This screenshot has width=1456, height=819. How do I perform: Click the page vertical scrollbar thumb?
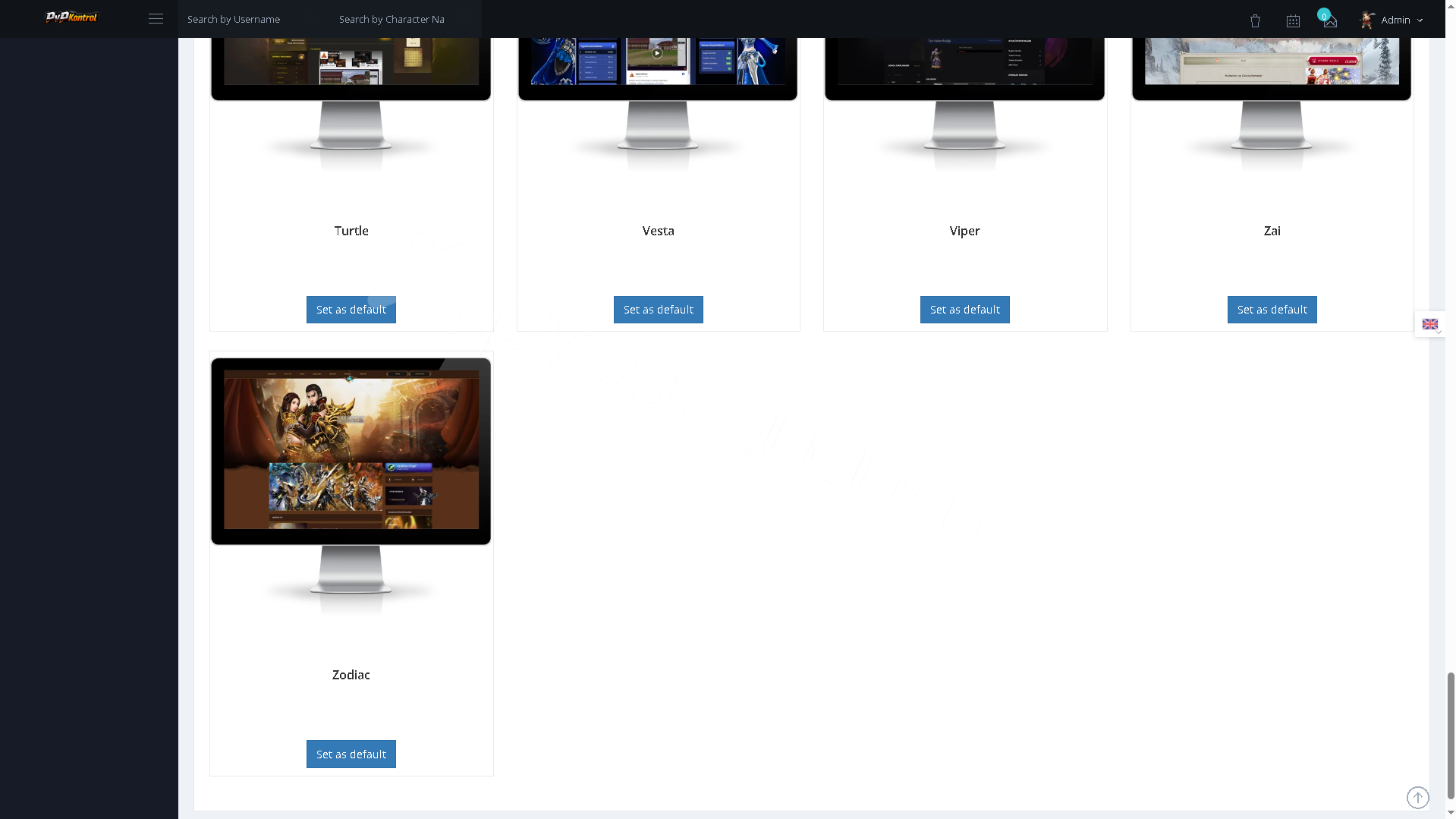pyautogui.click(x=1451, y=735)
